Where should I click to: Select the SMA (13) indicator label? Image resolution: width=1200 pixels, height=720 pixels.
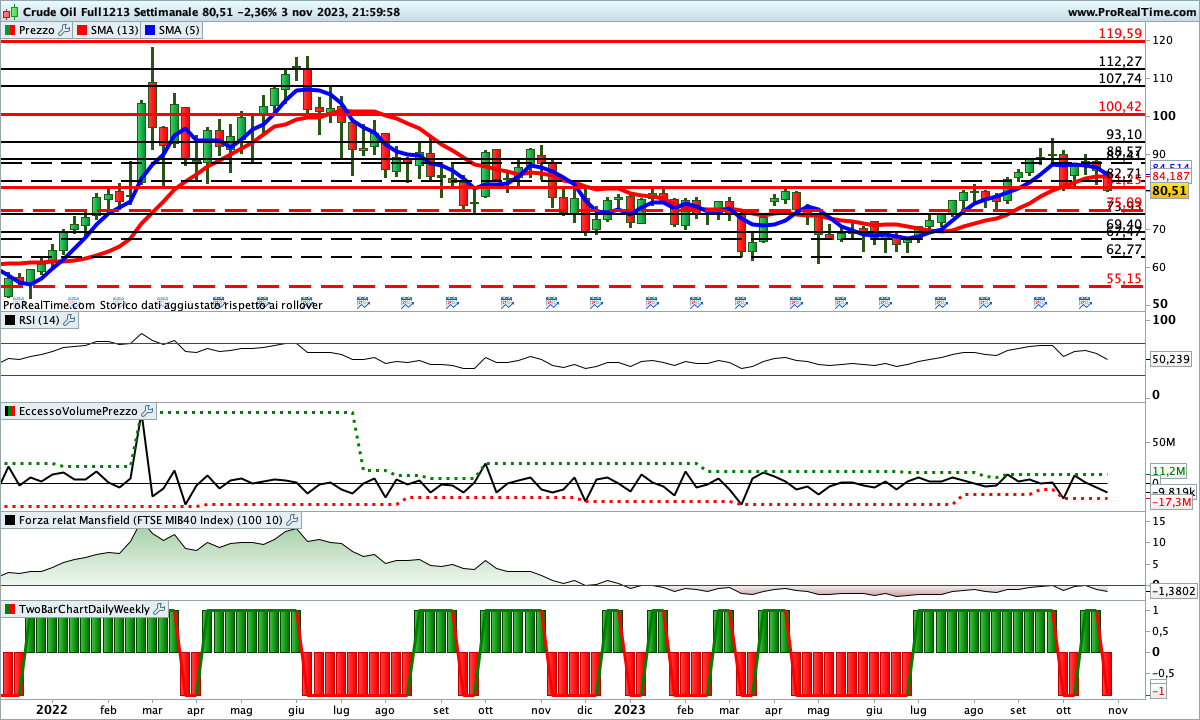pyautogui.click(x=109, y=31)
